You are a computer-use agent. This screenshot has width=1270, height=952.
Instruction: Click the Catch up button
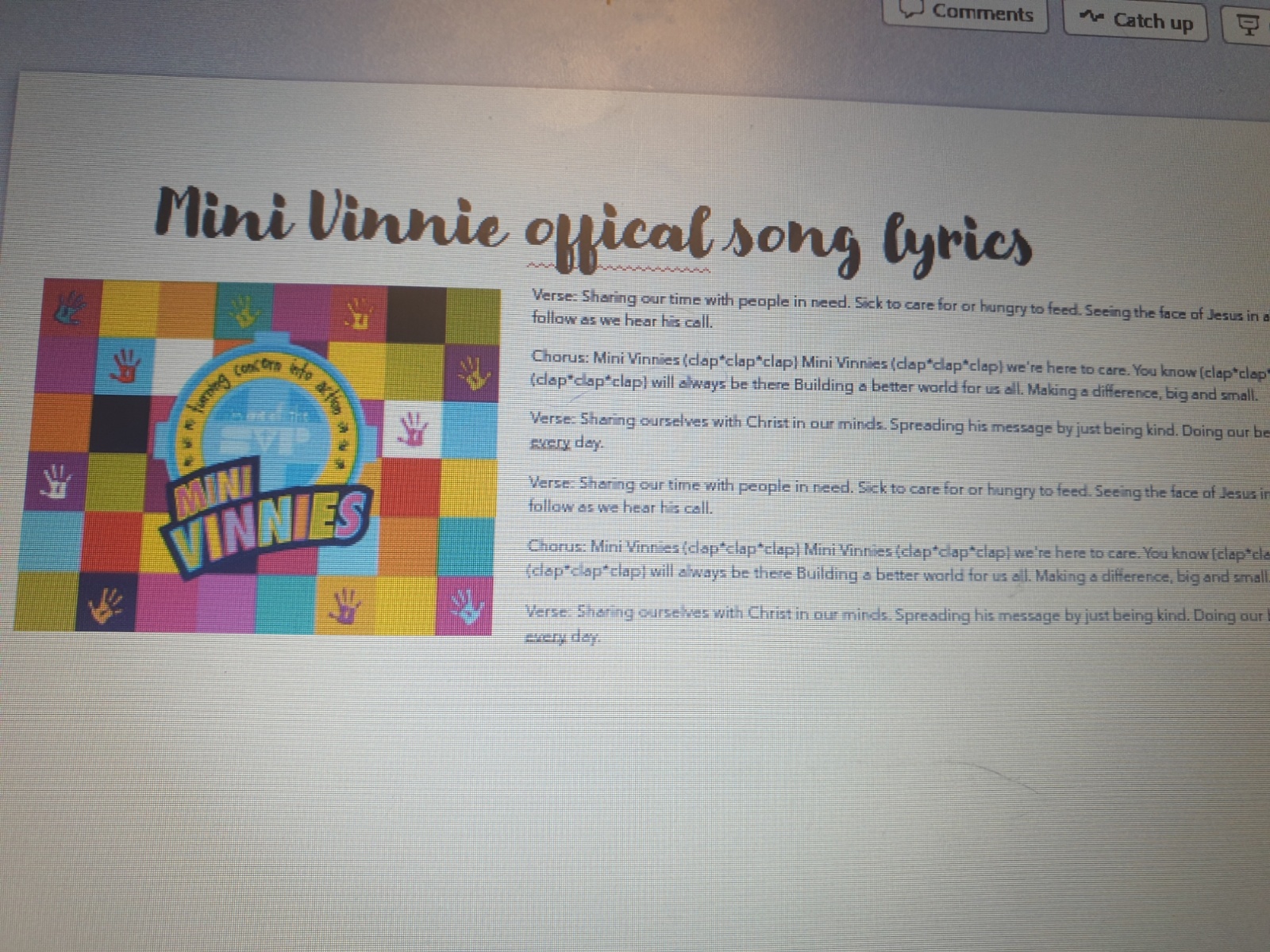coord(1135,20)
